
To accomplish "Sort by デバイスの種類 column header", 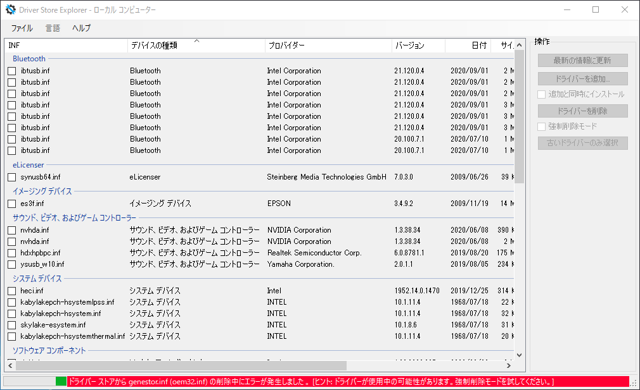I will coord(196,45).
